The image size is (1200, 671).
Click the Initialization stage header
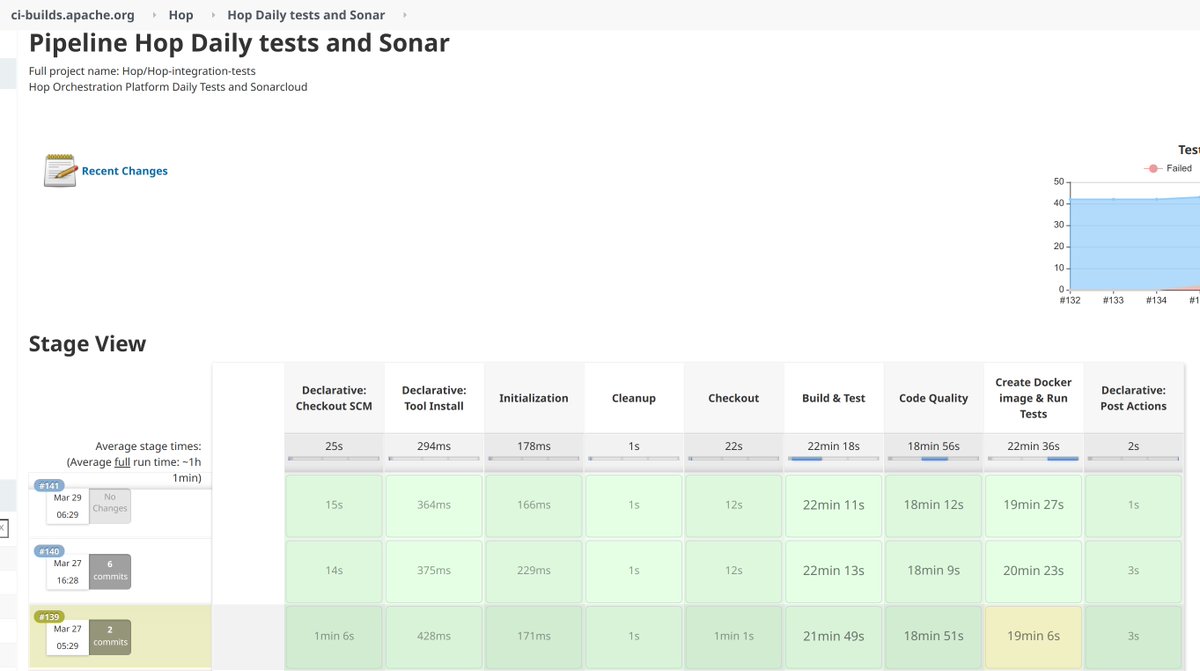click(x=534, y=398)
